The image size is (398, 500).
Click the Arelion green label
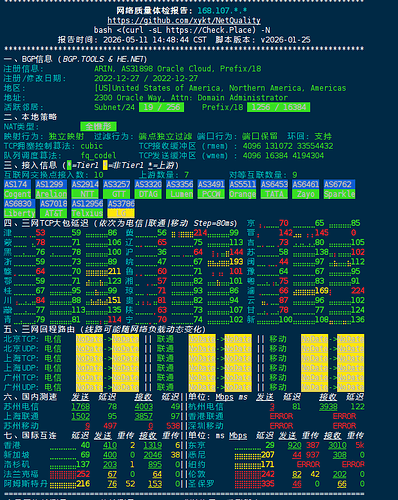51,194
